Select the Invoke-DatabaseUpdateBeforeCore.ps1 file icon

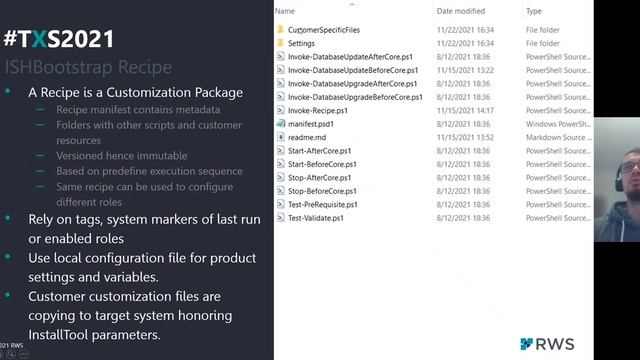coord(280,70)
